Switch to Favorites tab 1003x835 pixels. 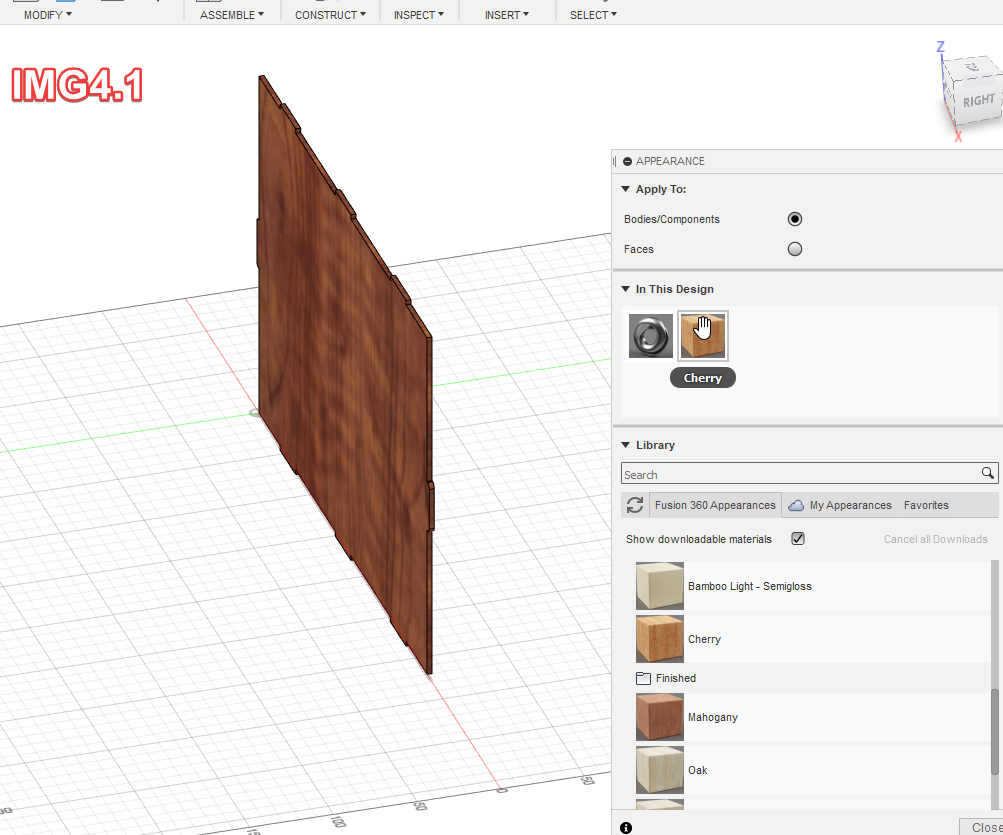click(x=926, y=505)
